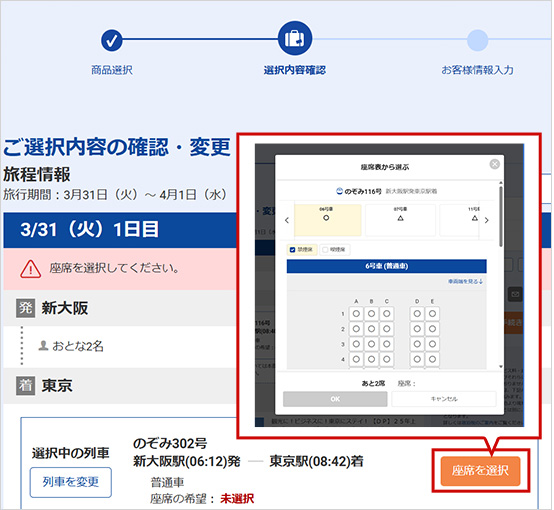
Task: Click the orange 座席を選択 button
Action: pos(480,470)
